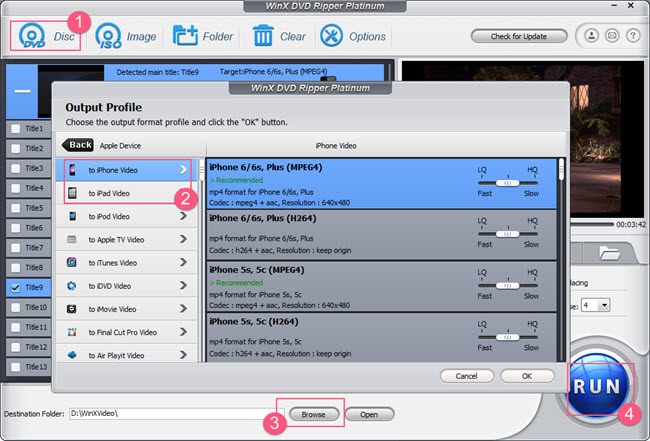This screenshot has width=650, height=441.
Task: Click the video preview seek bar
Action: (x=592, y=224)
